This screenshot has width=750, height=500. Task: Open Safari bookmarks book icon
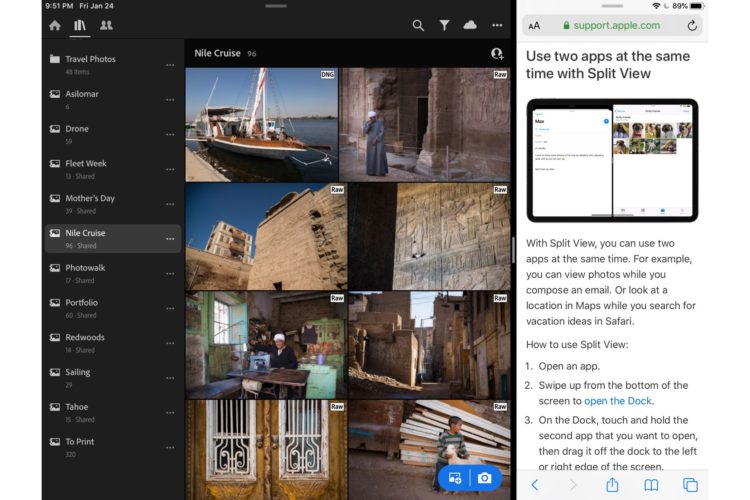pyautogui.click(x=651, y=485)
